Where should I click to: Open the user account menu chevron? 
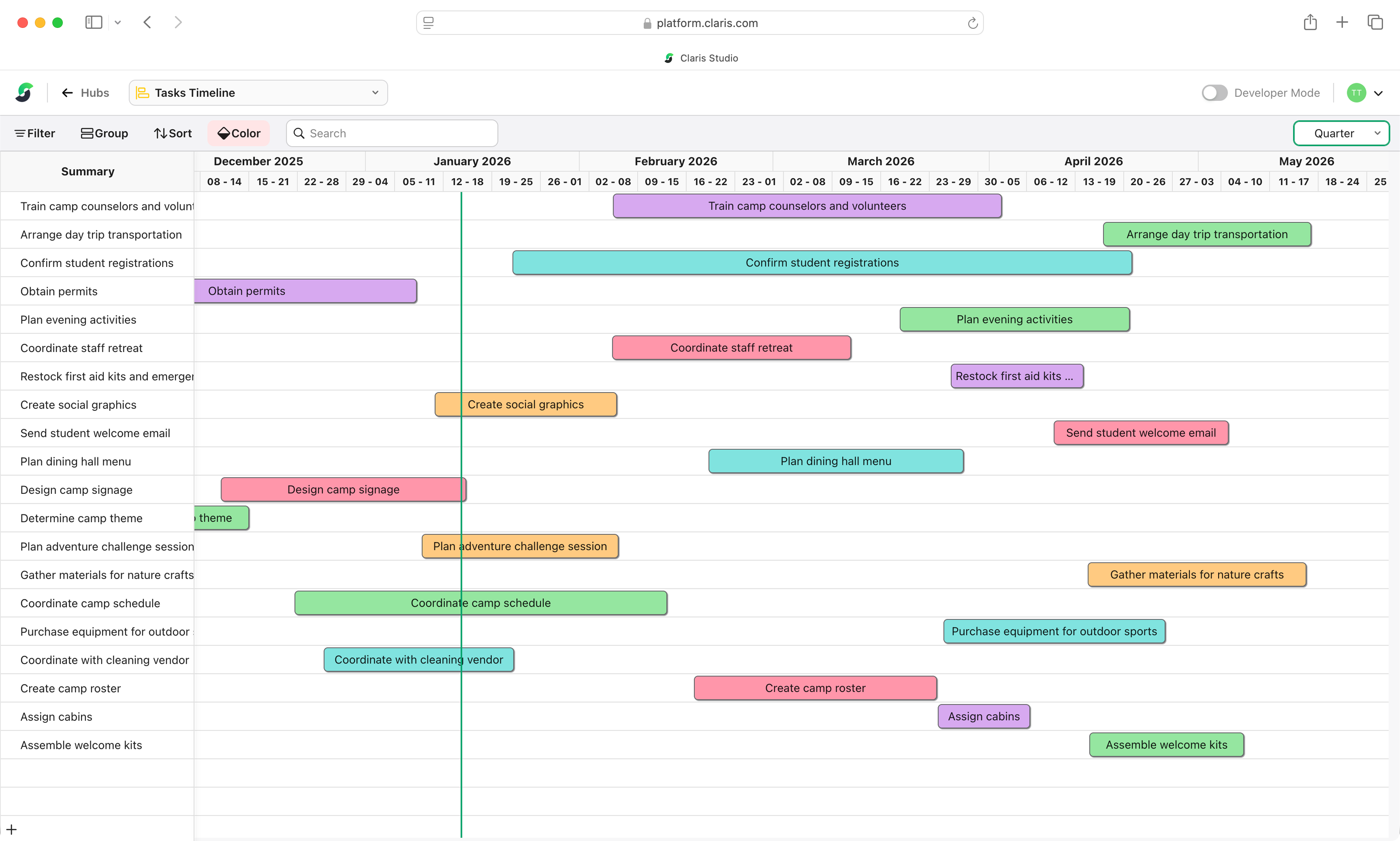coord(1379,93)
